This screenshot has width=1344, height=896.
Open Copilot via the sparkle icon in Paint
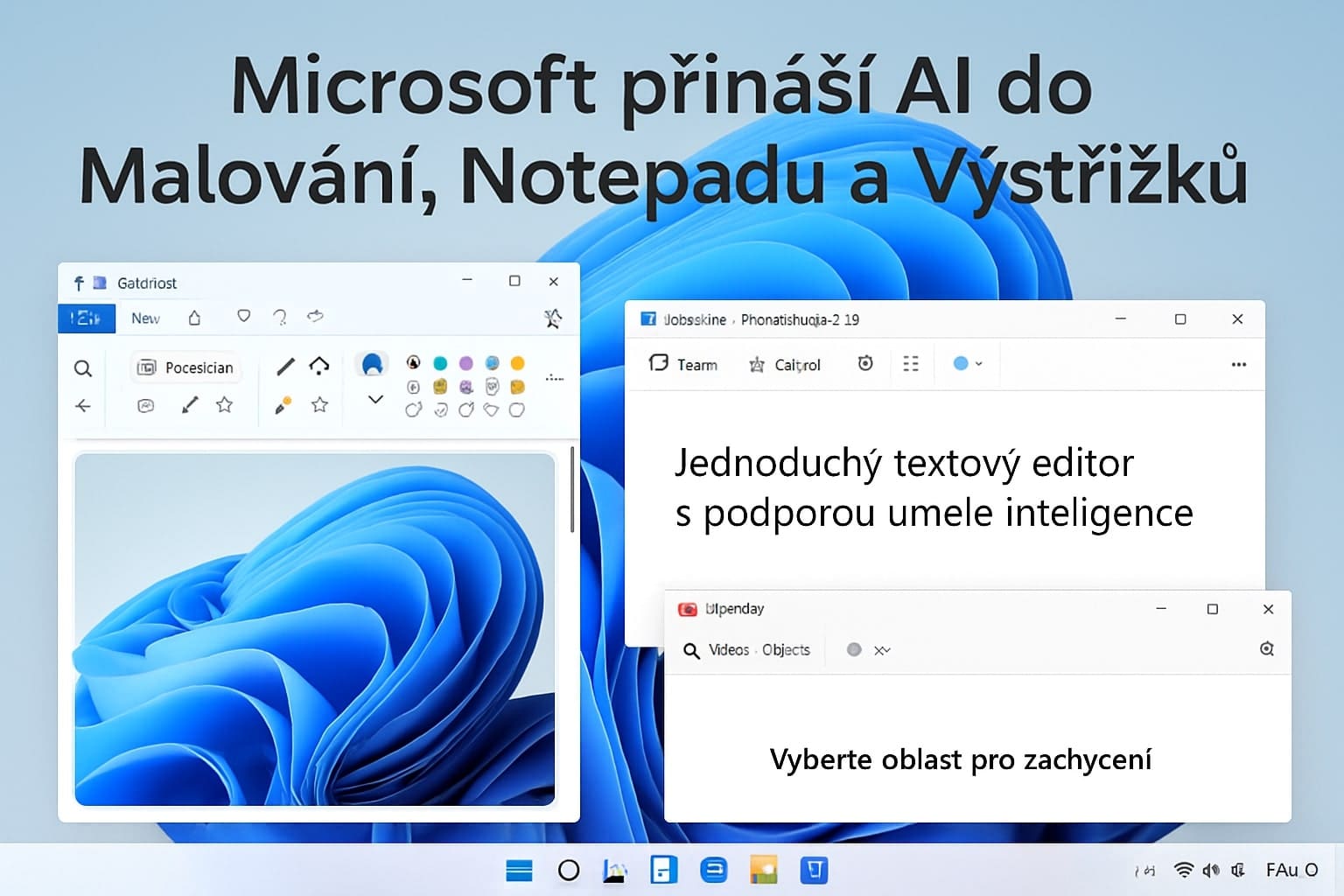[x=552, y=319]
